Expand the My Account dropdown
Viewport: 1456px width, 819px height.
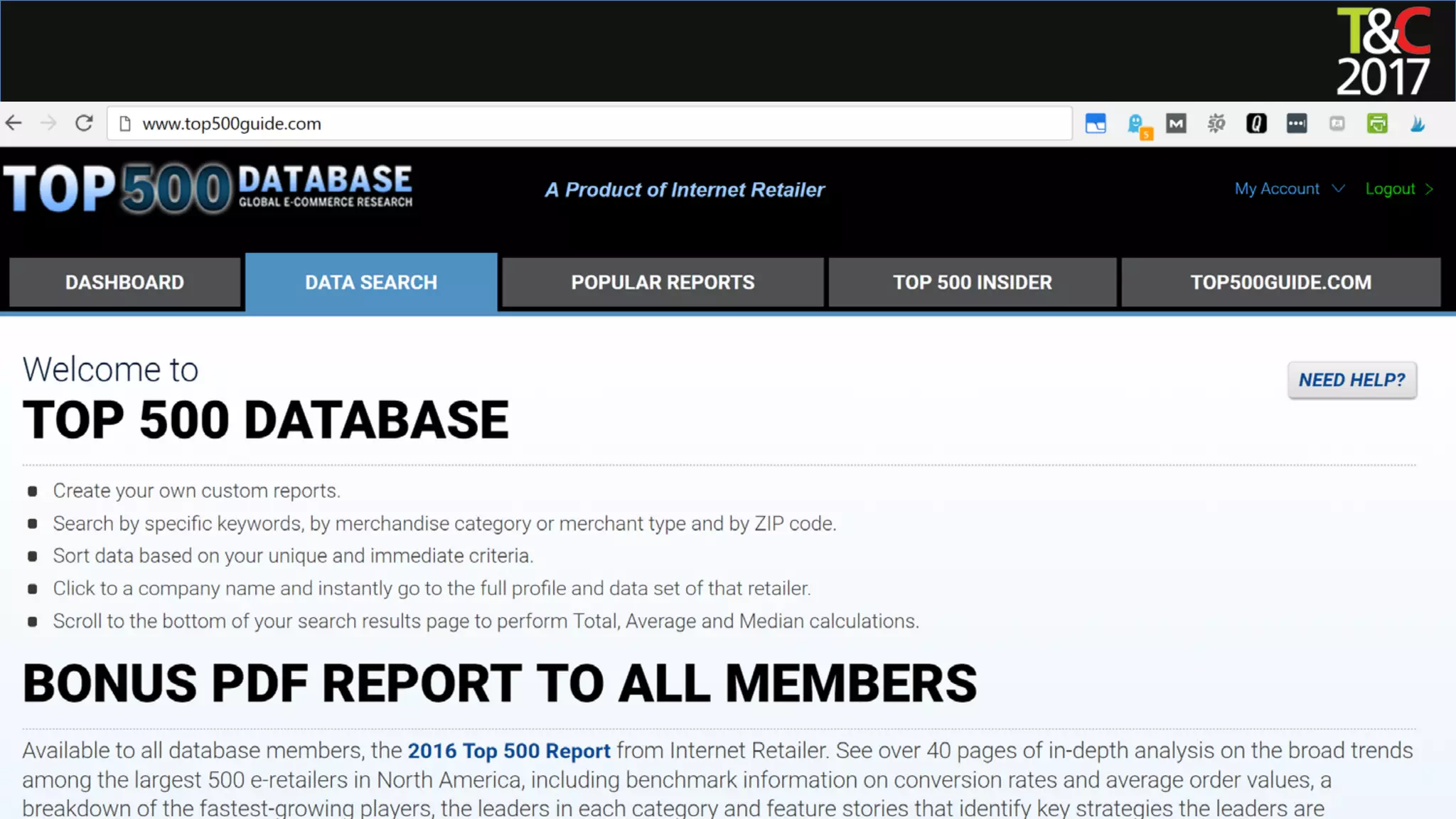[x=1289, y=189]
